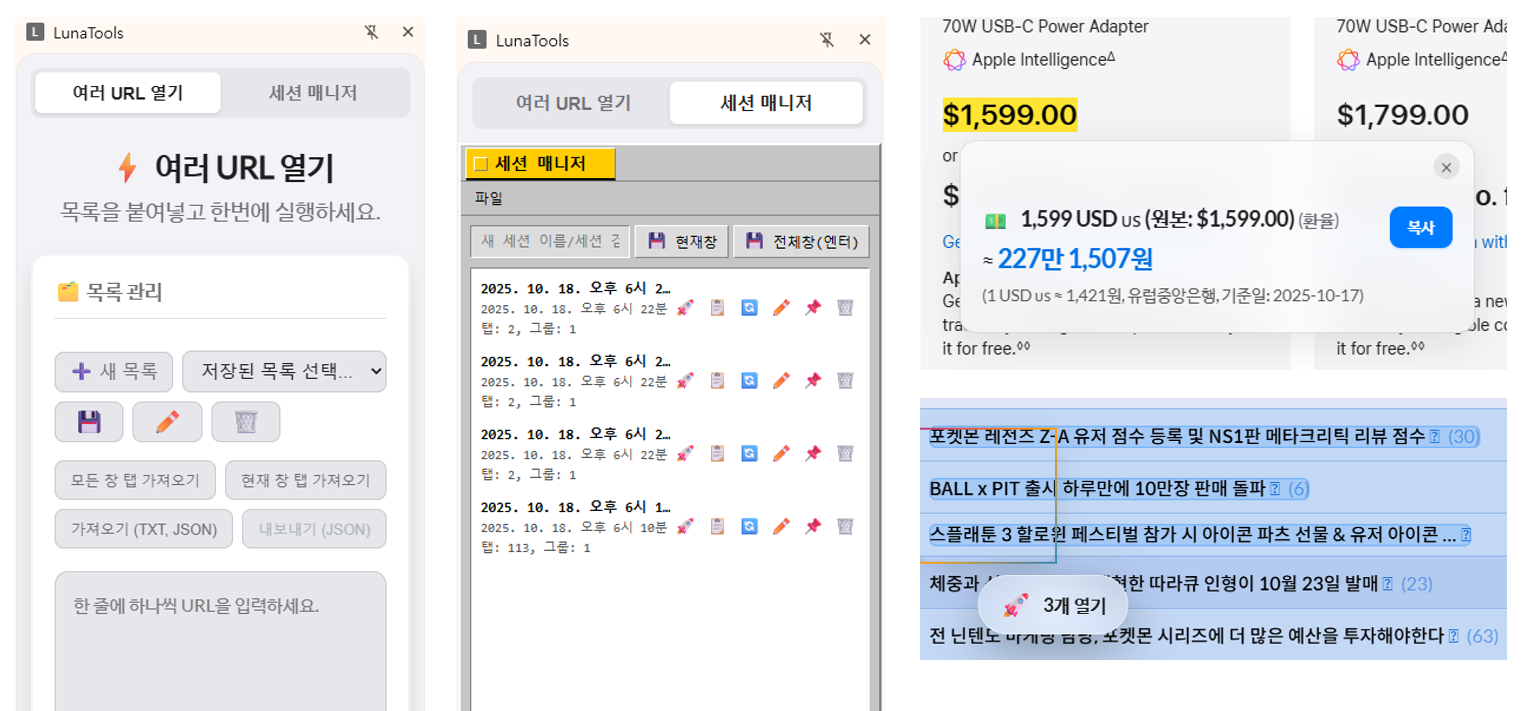Screen dimensions: 1532x711
Task: Toggle pin icon of the 목록 관리 LunaTools window
Action: [371, 32]
